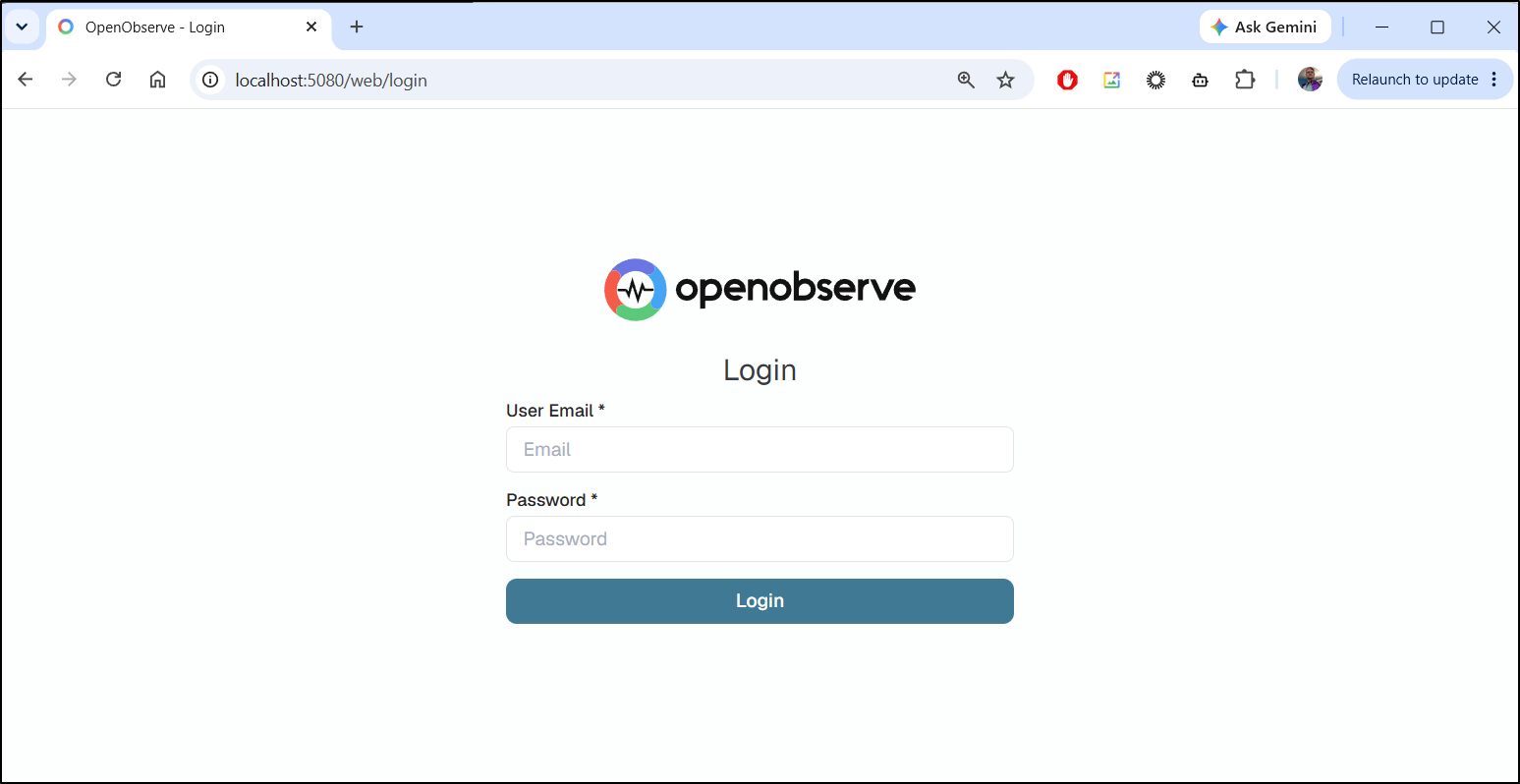Viewport: 1520px width, 784px height.
Task: Click the address bar URL localhost:5080/web/login
Action: [331, 81]
